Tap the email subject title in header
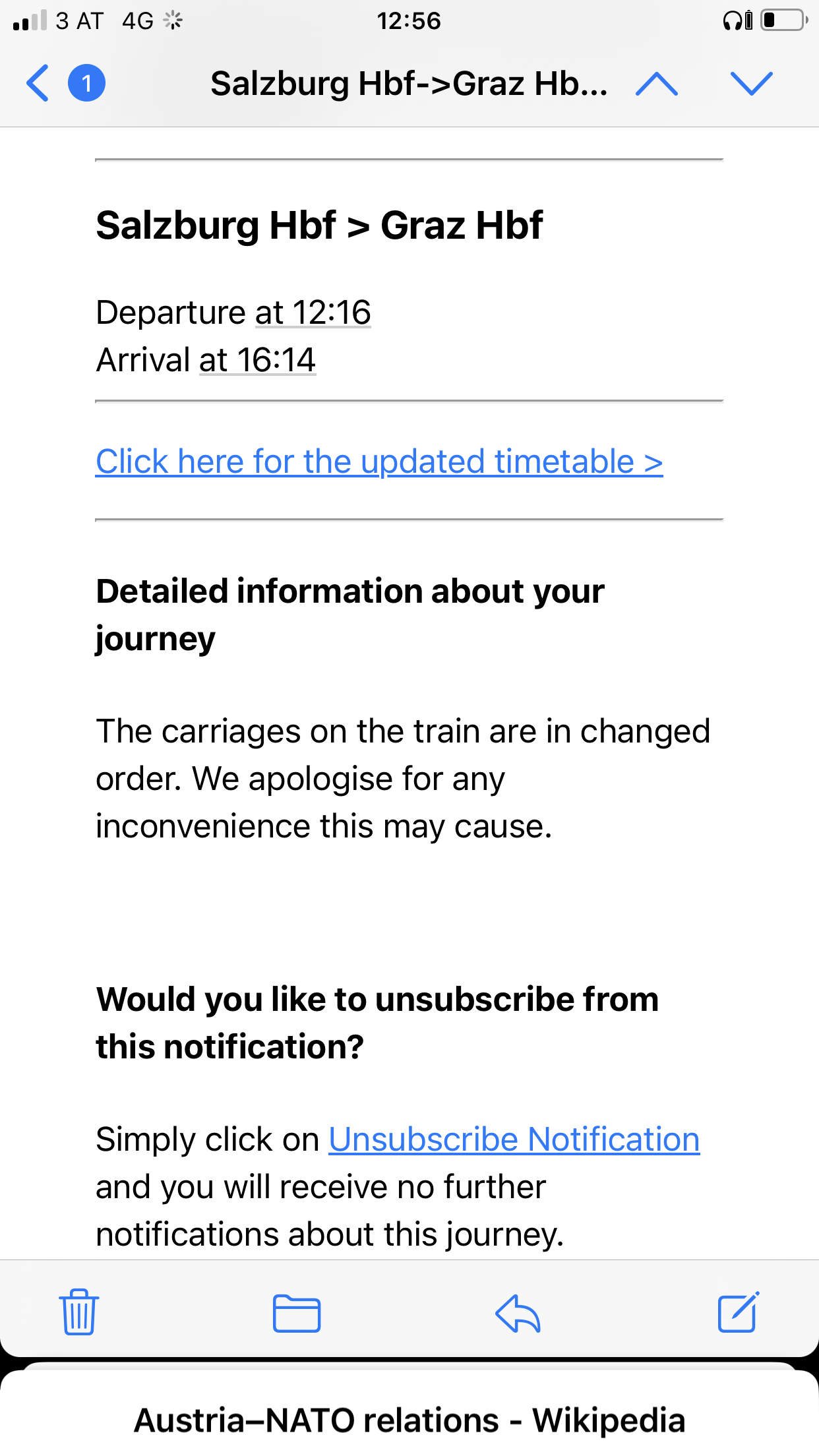Viewport: 819px width, 1456px height. [x=409, y=84]
